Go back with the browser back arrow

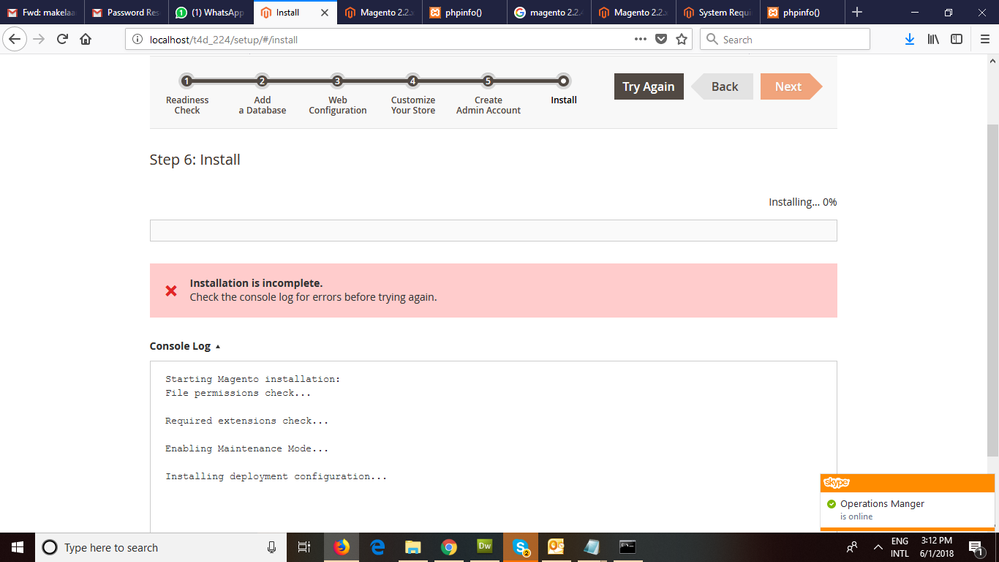(15, 39)
